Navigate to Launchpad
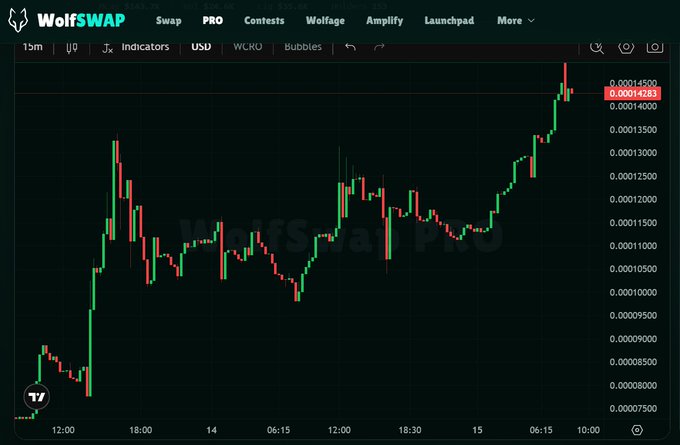The width and height of the screenshot is (680, 445). [449, 20]
